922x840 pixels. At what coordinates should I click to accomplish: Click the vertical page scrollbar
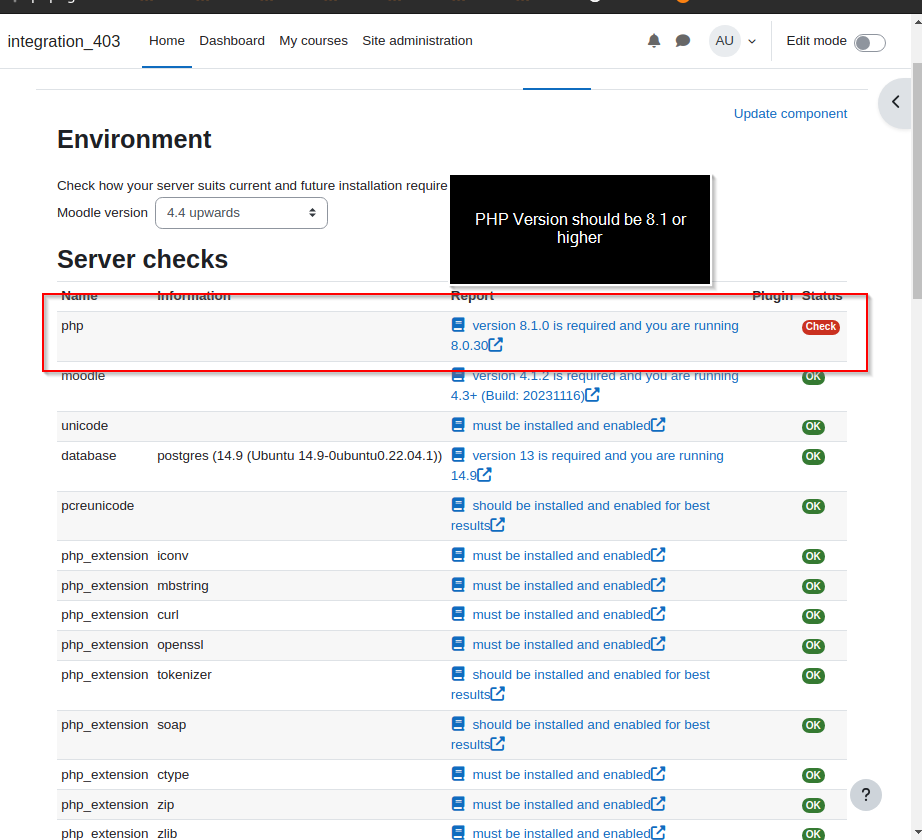[917, 182]
